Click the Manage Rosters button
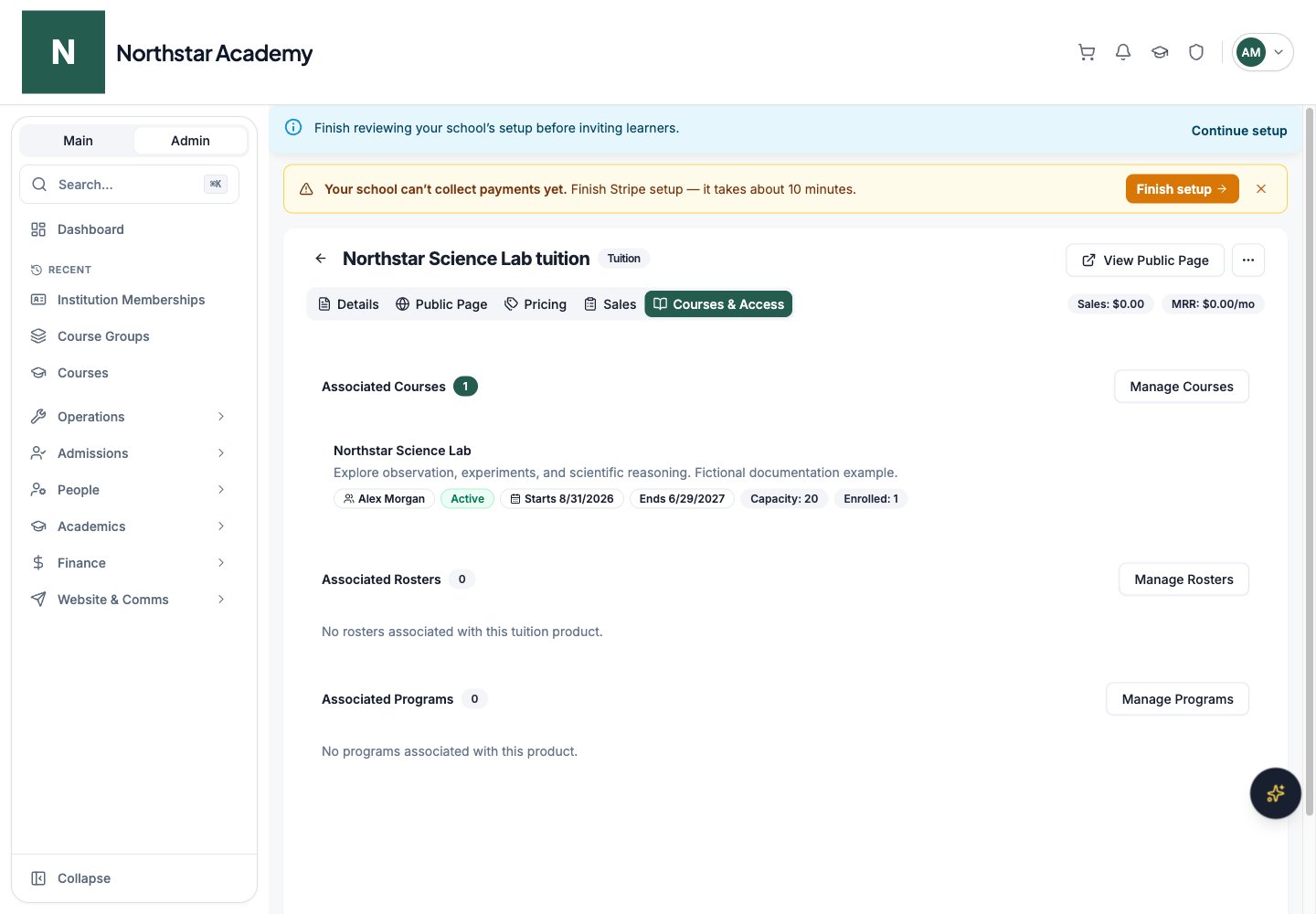 (1183, 579)
